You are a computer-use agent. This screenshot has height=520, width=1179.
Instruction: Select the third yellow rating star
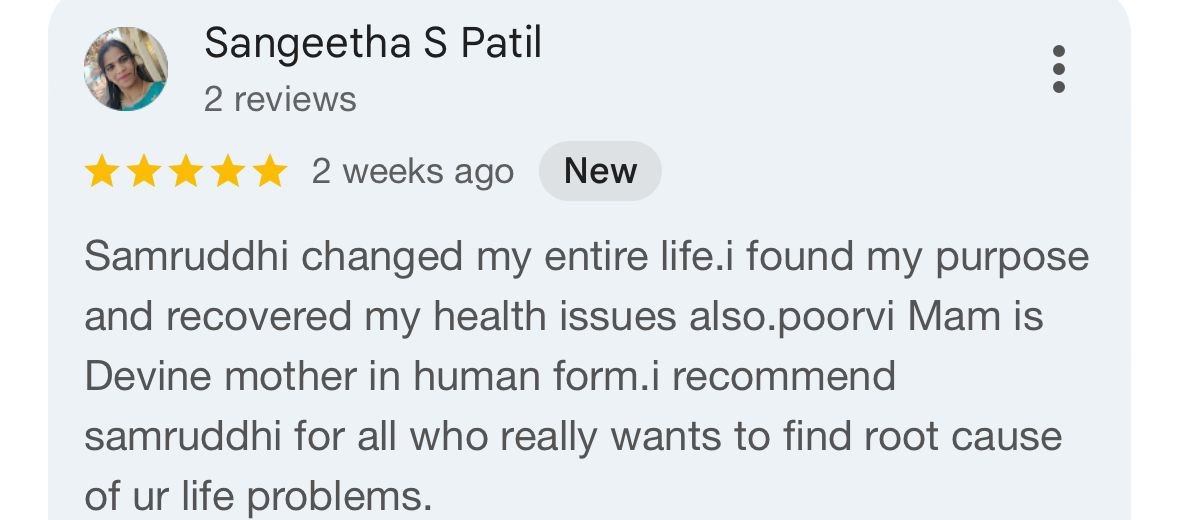[x=185, y=172]
